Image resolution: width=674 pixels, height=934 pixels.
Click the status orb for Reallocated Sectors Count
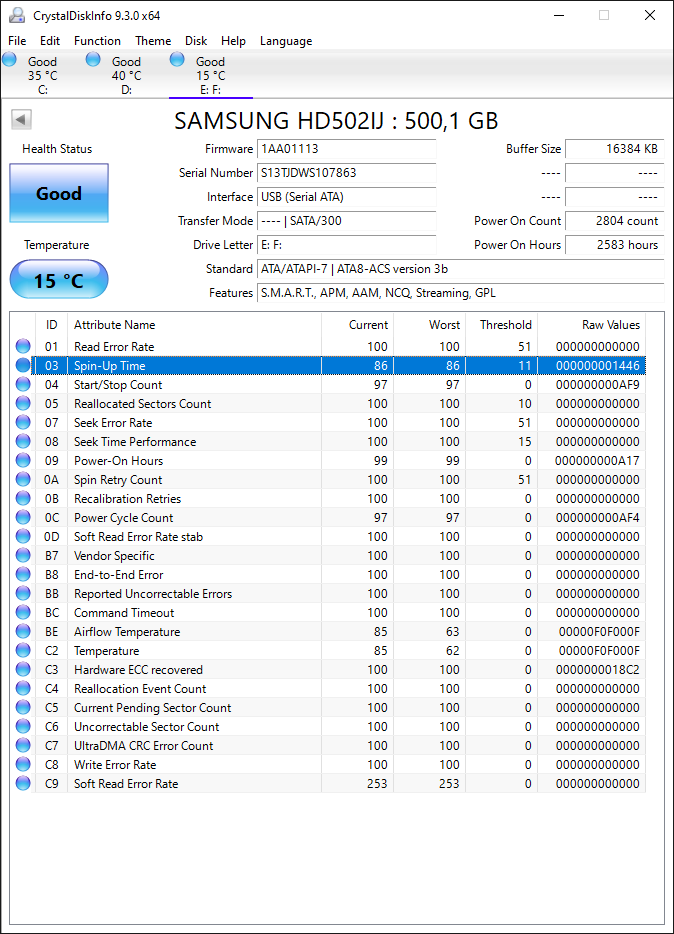(x=23, y=403)
